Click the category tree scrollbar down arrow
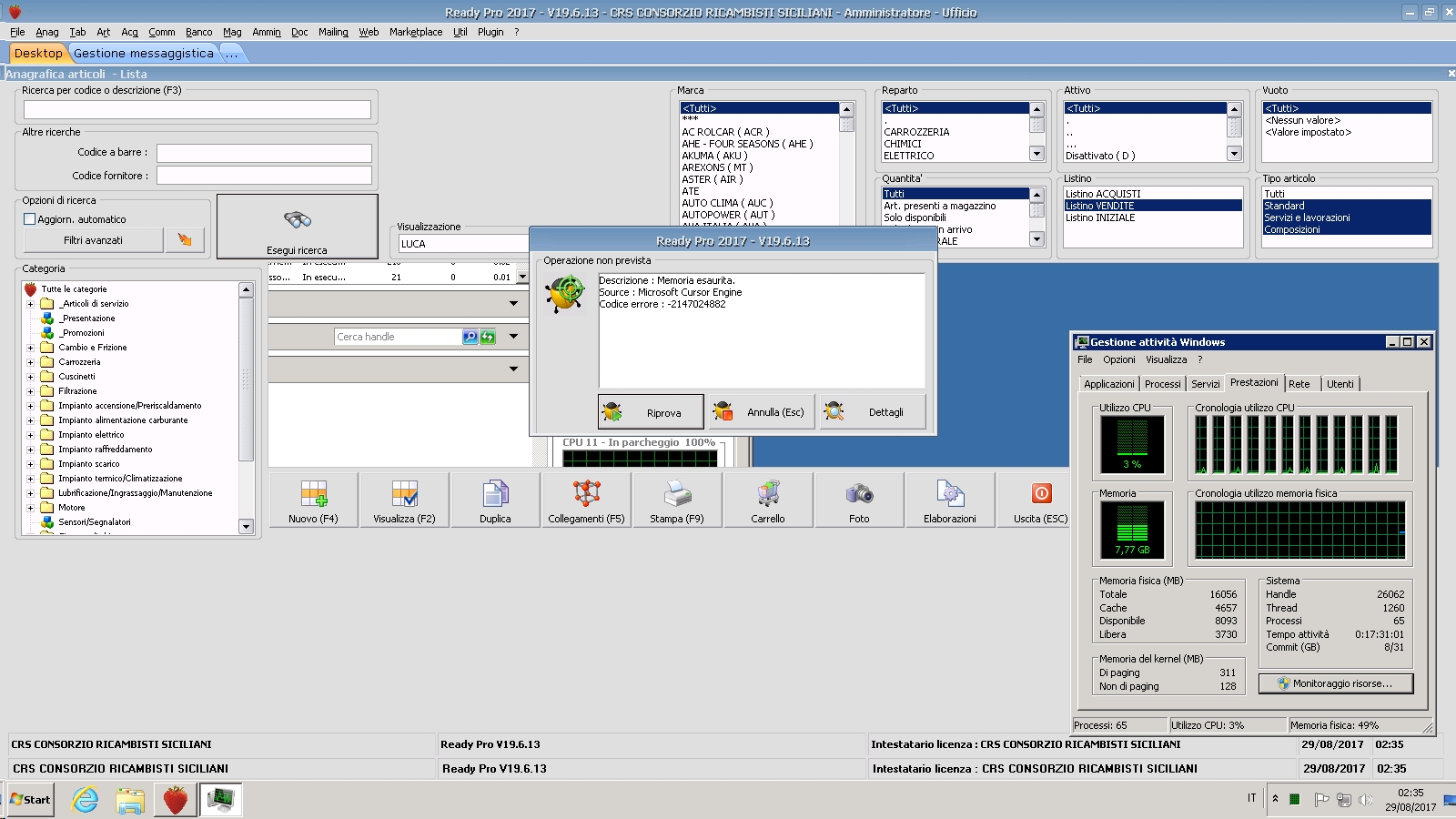The height and width of the screenshot is (819, 1456). (x=246, y=527)
